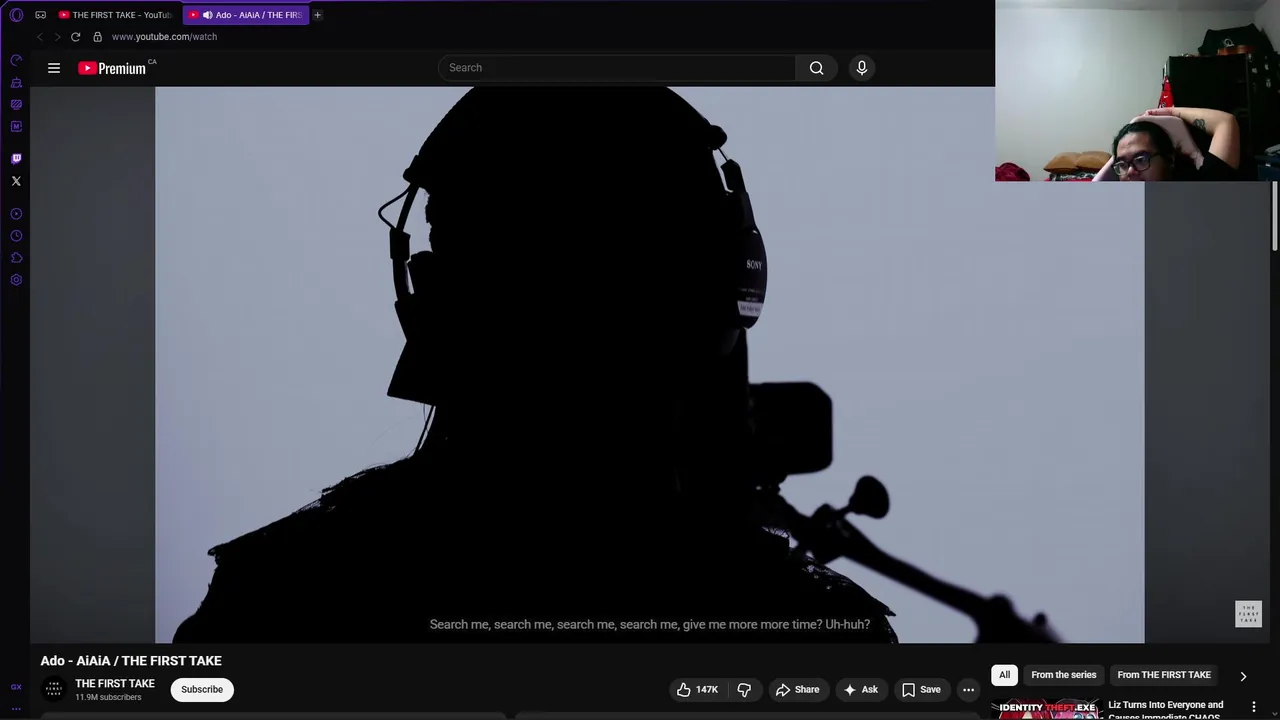Go back to previous page
Image resolution: width=1280 pixels, height=720 pixels.
(x=39, y=37)
